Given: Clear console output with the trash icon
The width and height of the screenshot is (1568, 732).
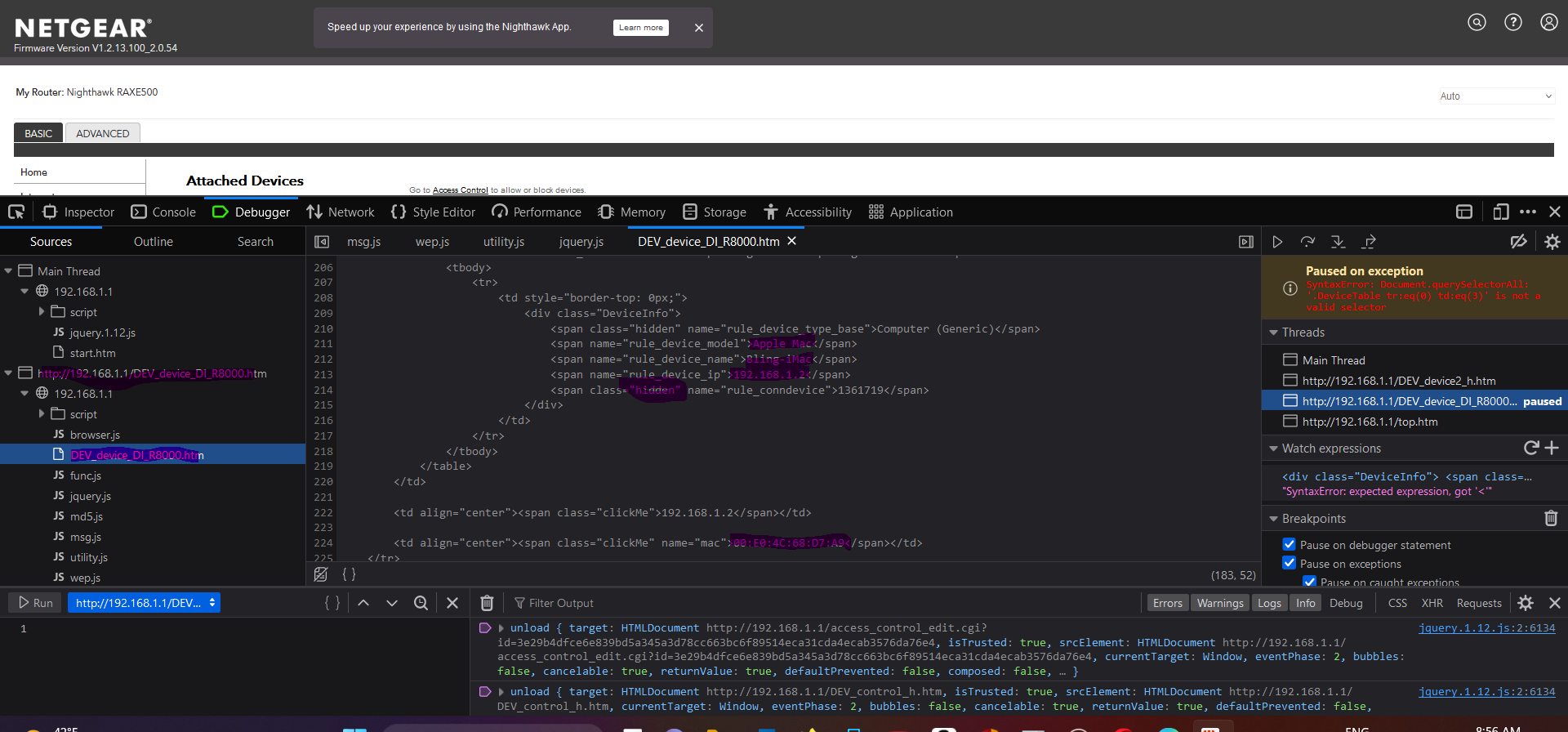Looking at the screenshot, I should click(487, 603).
